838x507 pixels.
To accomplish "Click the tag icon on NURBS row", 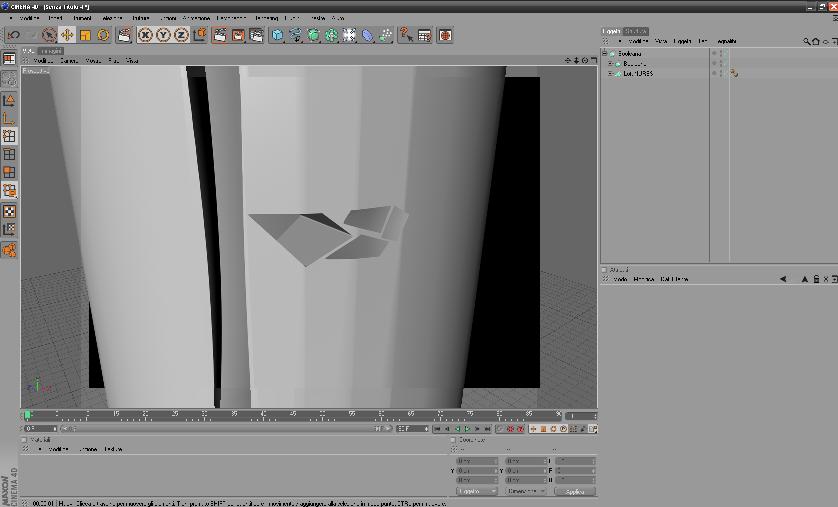I will [x=734, y=73].
